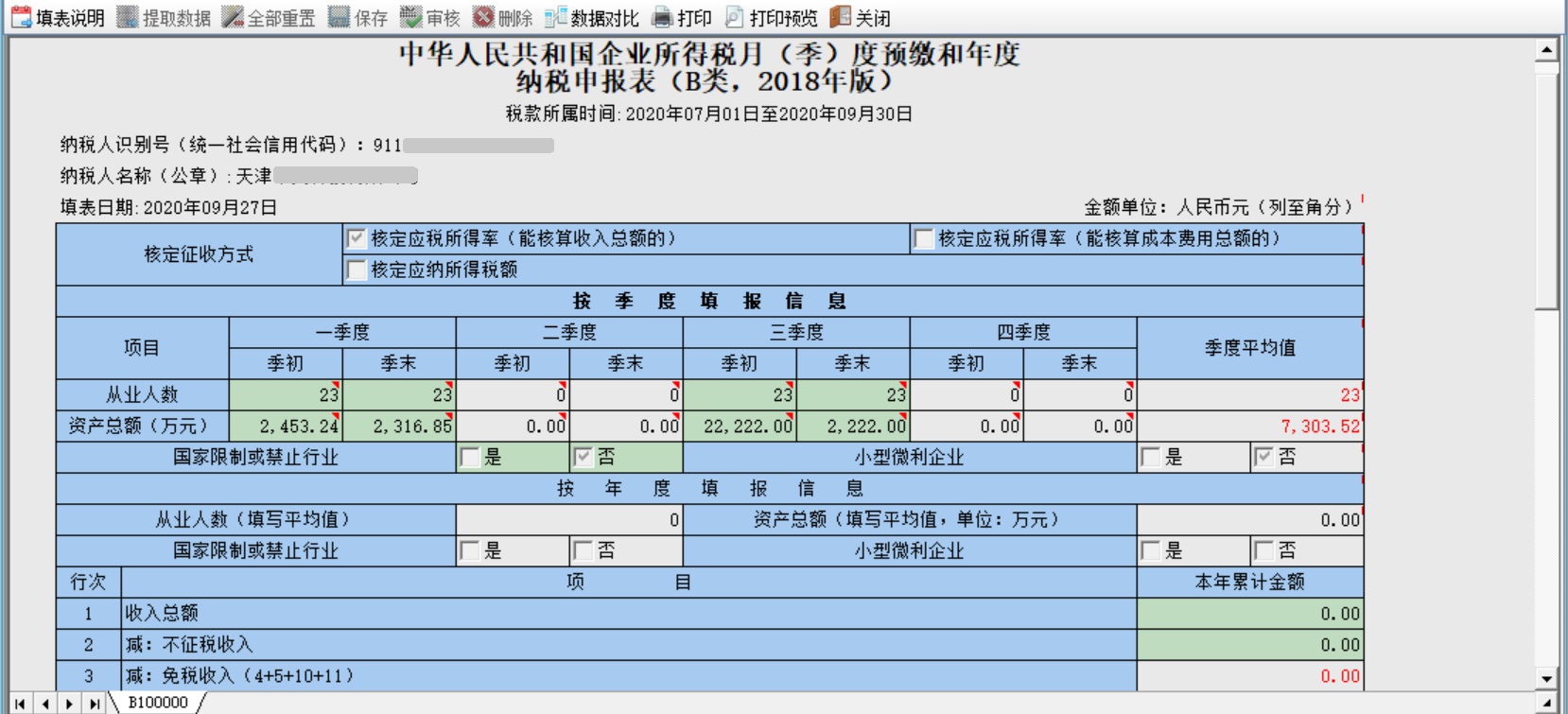Open the 填表说明 help icon
Screen dimensions: 1568x714
pos(21,17)
